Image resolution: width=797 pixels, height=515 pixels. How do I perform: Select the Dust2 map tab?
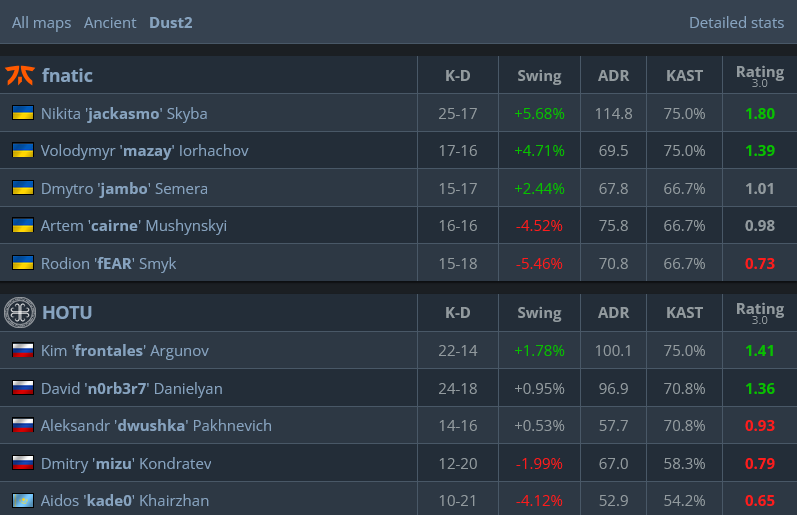[171, 23]
